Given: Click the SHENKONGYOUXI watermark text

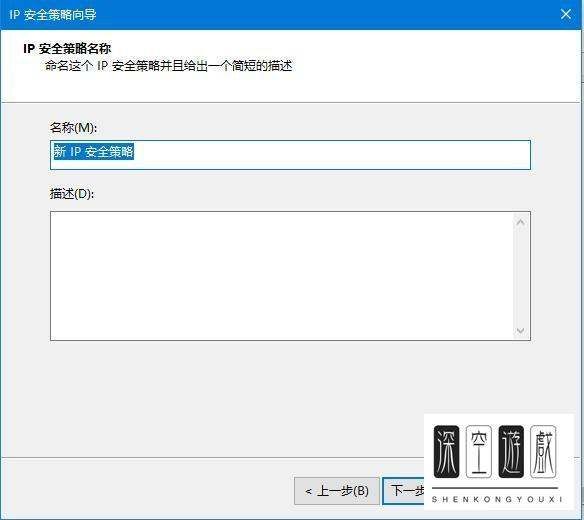Looking at the screenshot, I should pos(496,499).
